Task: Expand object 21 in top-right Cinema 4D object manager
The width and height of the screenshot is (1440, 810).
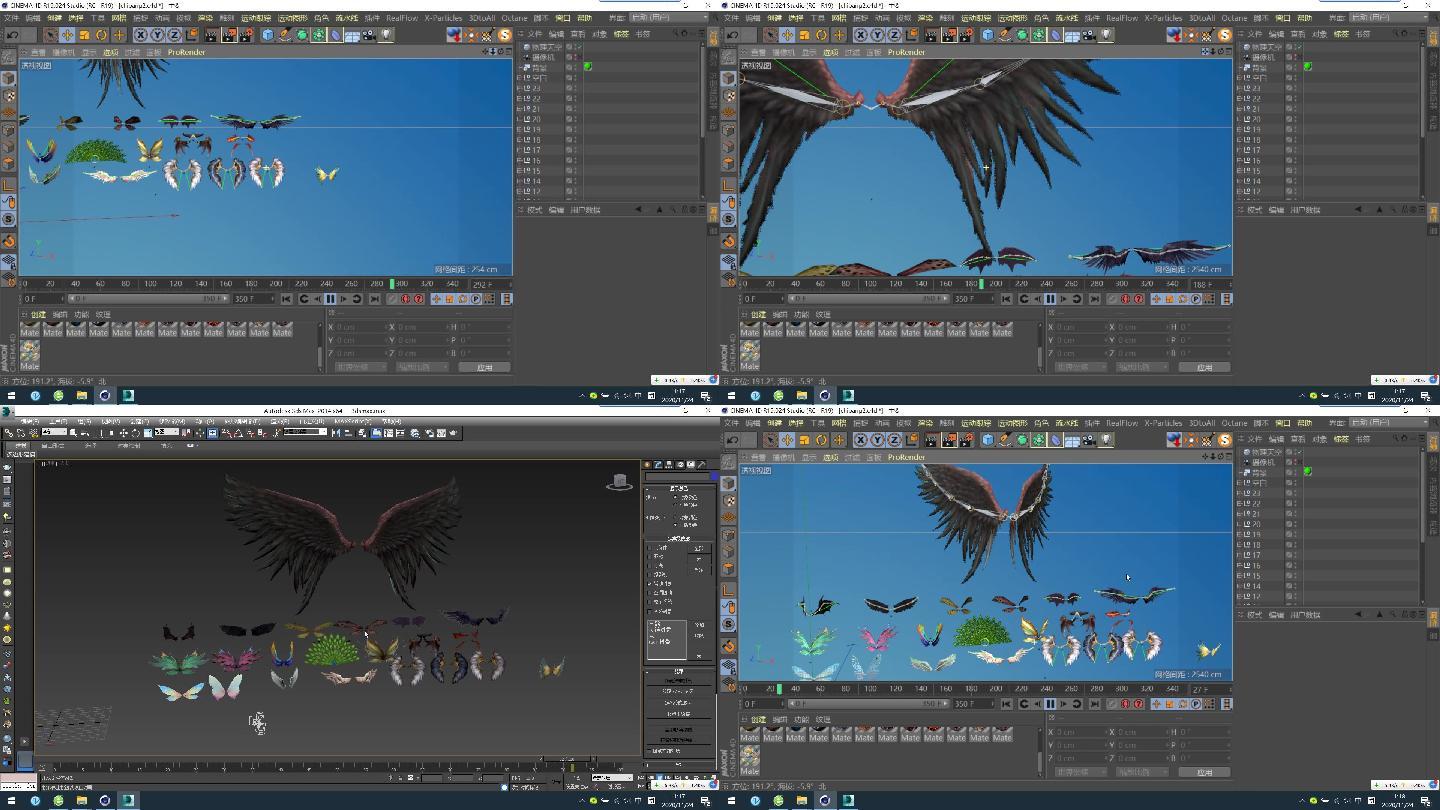Action: [1238, 108]
